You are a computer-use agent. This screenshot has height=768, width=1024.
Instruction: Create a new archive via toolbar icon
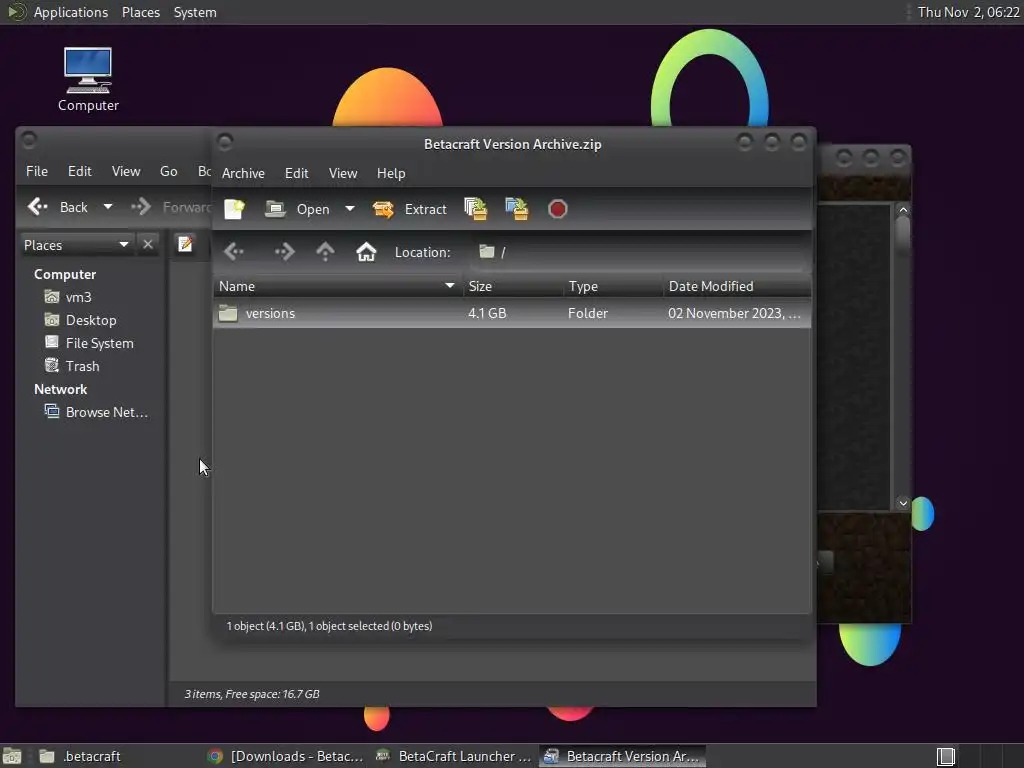[234, 209]
